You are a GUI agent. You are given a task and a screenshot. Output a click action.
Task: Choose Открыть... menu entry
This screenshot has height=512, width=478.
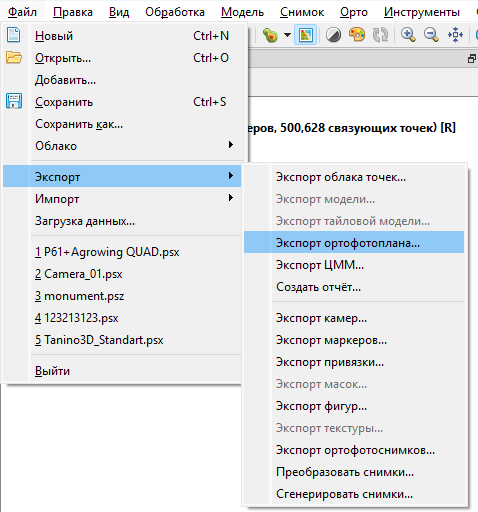[122, 58]
